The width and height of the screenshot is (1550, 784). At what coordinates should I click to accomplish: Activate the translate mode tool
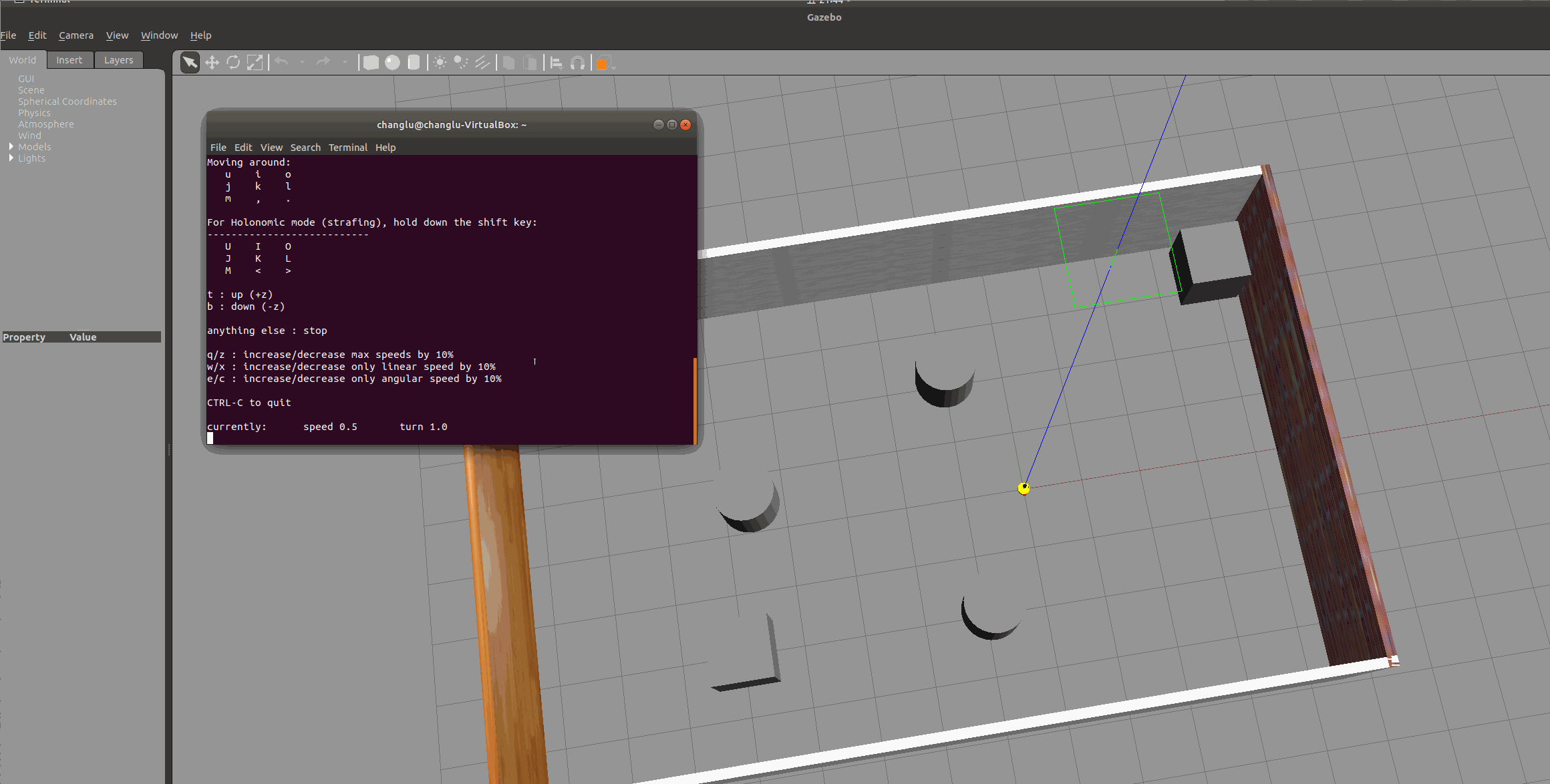click(212, 63)
